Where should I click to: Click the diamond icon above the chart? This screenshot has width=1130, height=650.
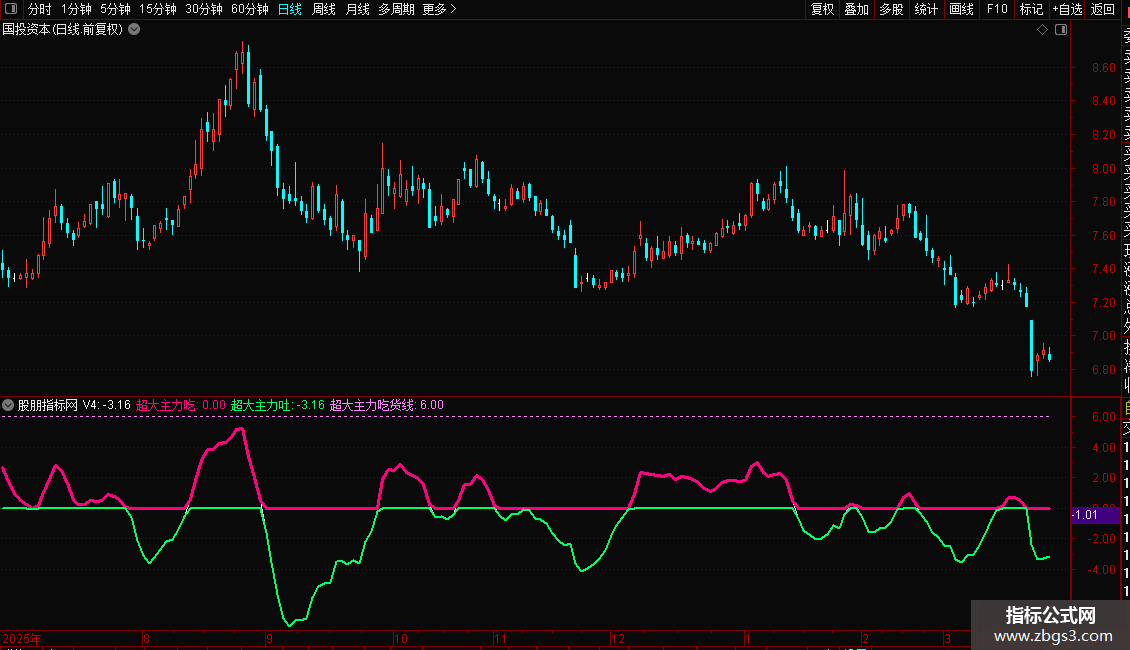(x=1043, y=30)
